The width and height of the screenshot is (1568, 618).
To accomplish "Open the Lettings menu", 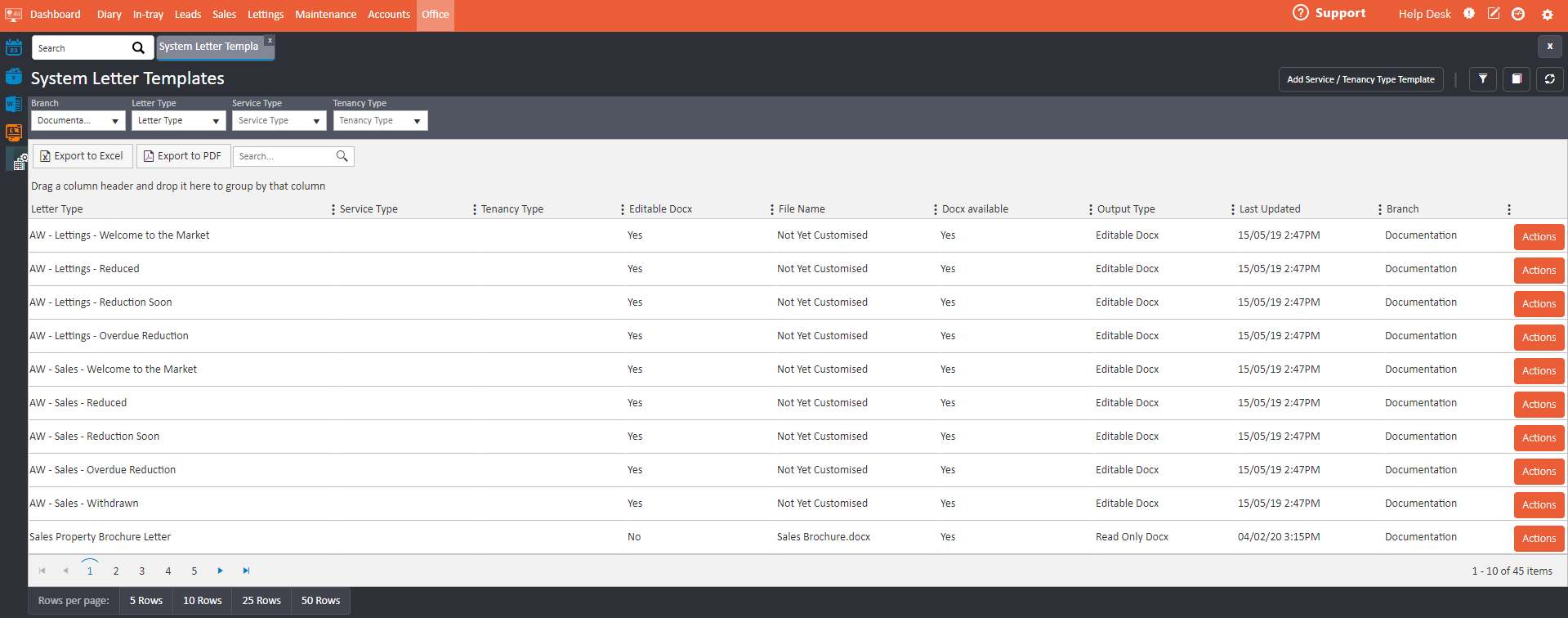I will tap(266, 15).
